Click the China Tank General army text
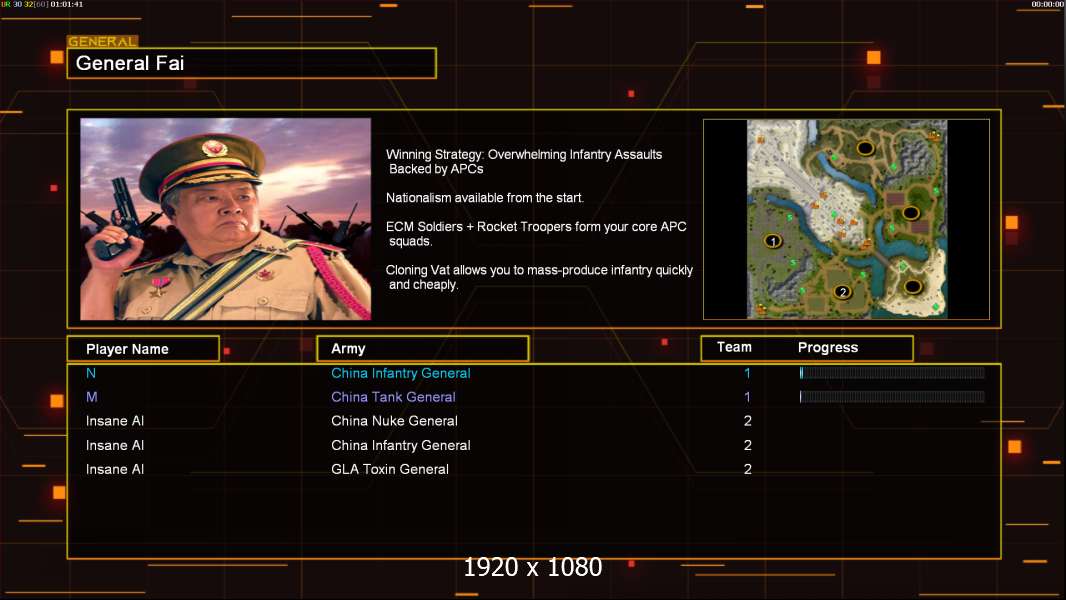This screenshot has width=1066, height=600. point(393,397)
